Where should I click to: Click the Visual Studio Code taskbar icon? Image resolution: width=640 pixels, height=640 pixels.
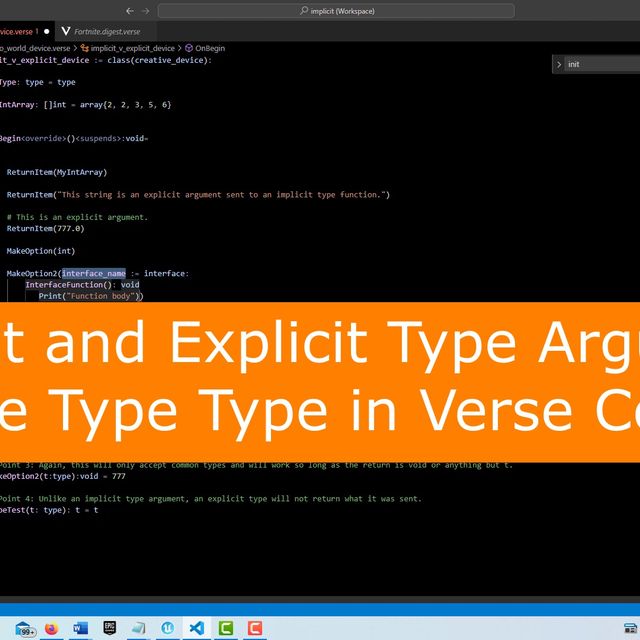pos(197,628)
